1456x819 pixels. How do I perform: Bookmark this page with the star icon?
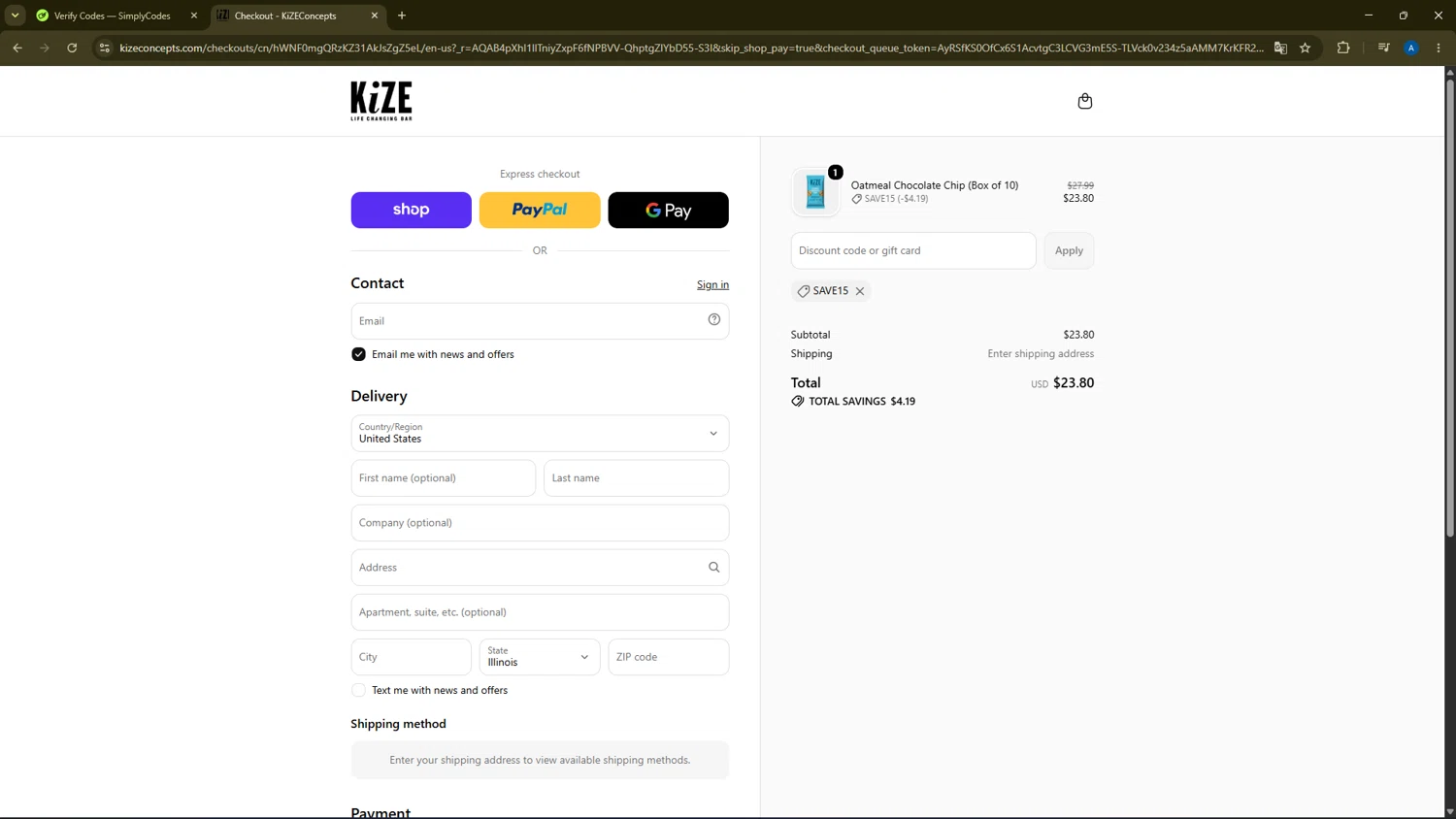click(x=1306, y=48)
